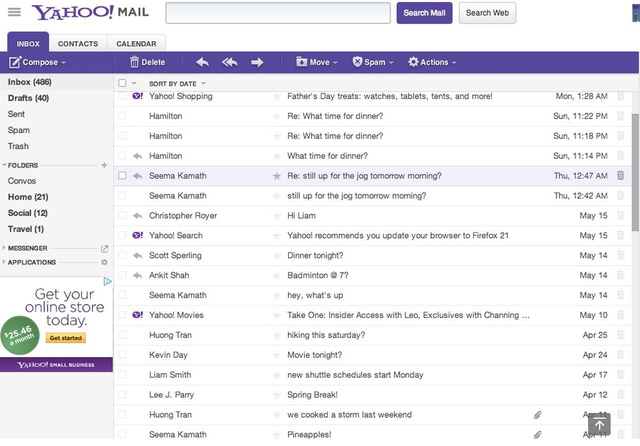640x446 pixels.
Task: Open the Sort By Date dropdown
Action: [177, 84]
